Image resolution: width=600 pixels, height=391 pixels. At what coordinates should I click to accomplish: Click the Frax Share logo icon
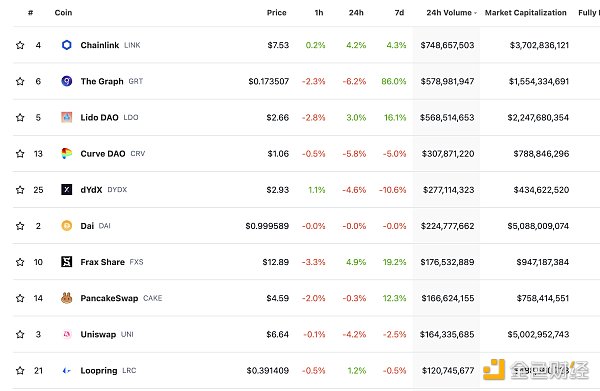point(67,262)
